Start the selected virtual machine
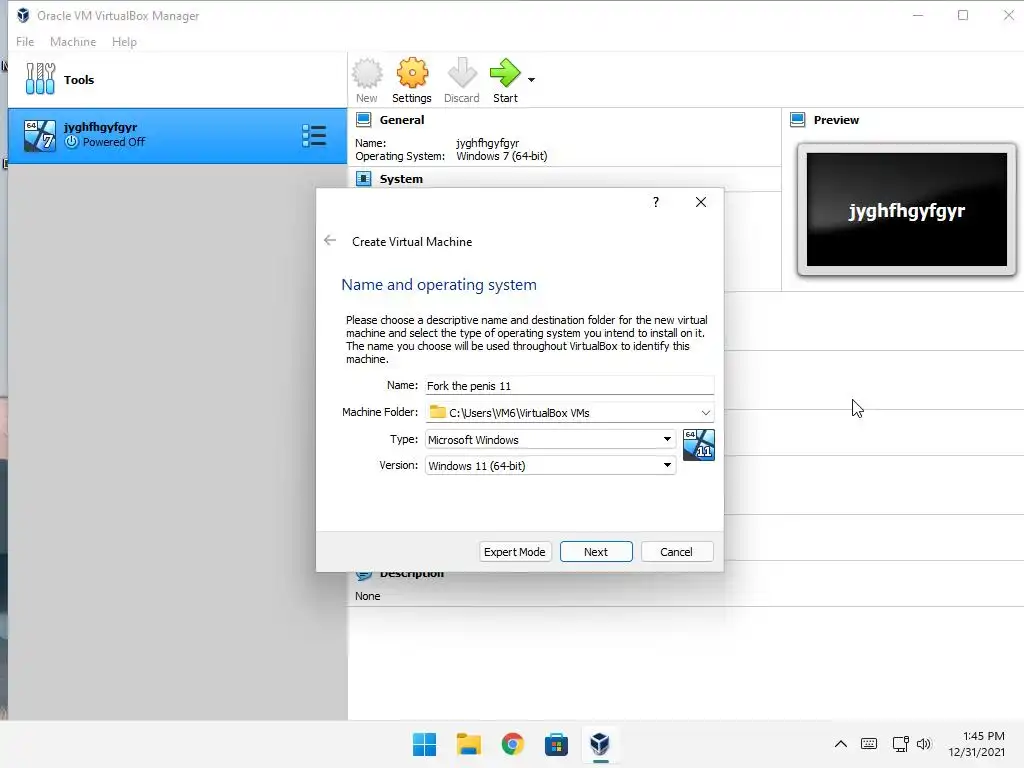This screenshot has width=1024, height=768. tap(505, 80)
